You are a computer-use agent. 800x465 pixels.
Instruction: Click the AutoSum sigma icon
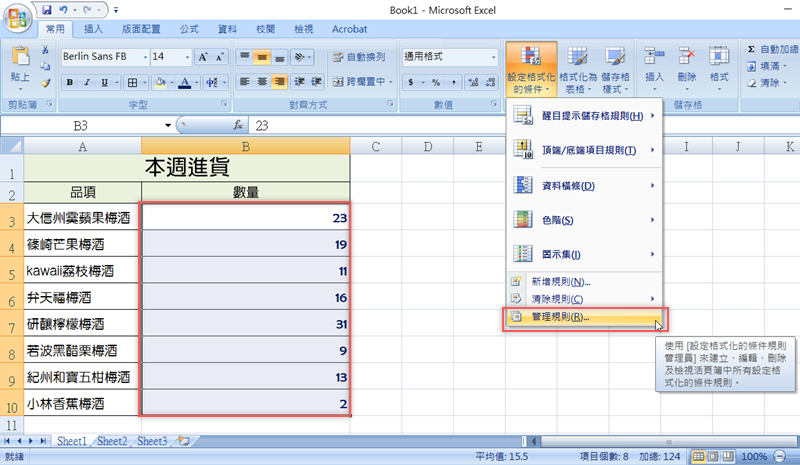[x=751, y=48]
